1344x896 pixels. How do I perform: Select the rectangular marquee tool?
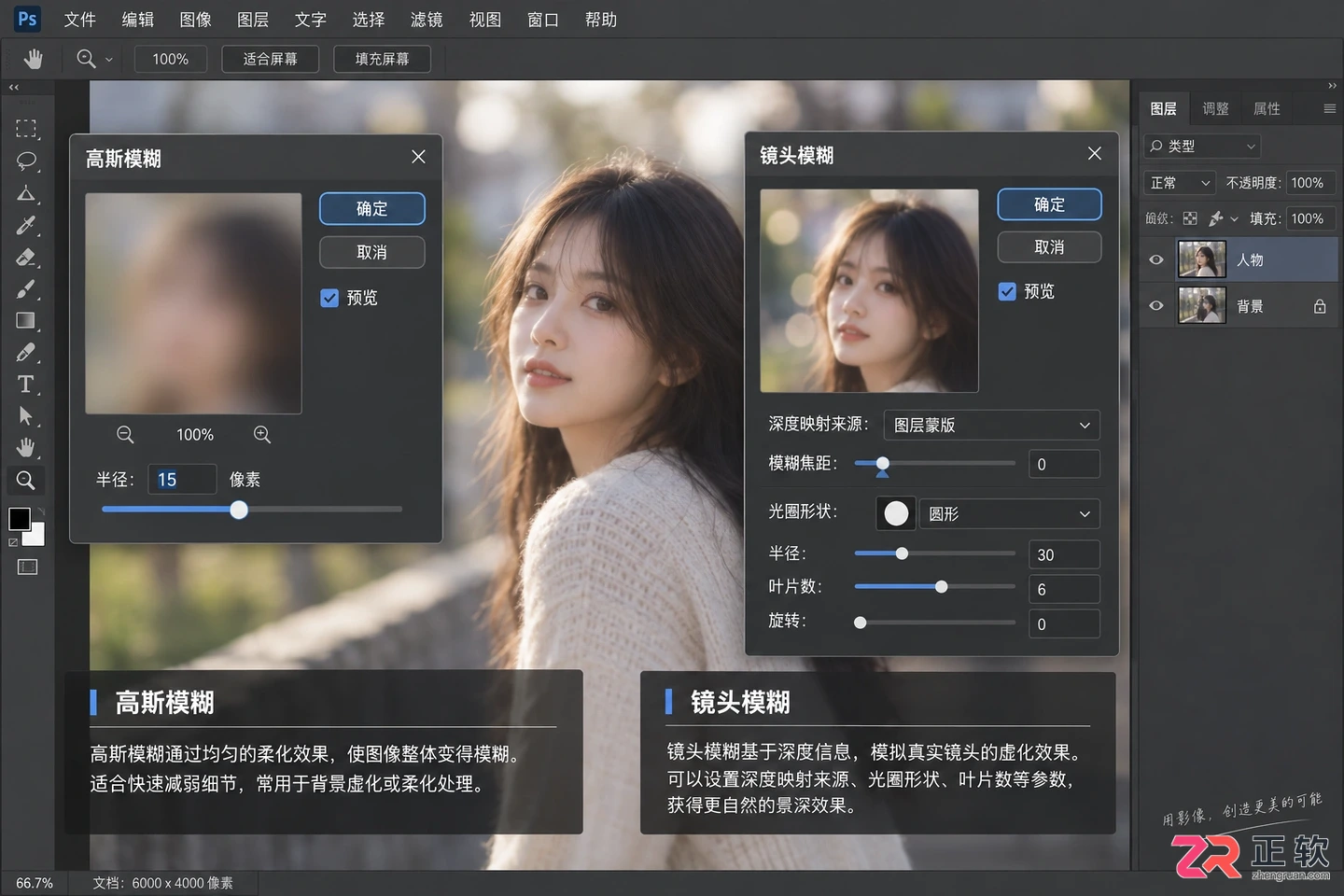pyautogui.click(x=26, y=129)
